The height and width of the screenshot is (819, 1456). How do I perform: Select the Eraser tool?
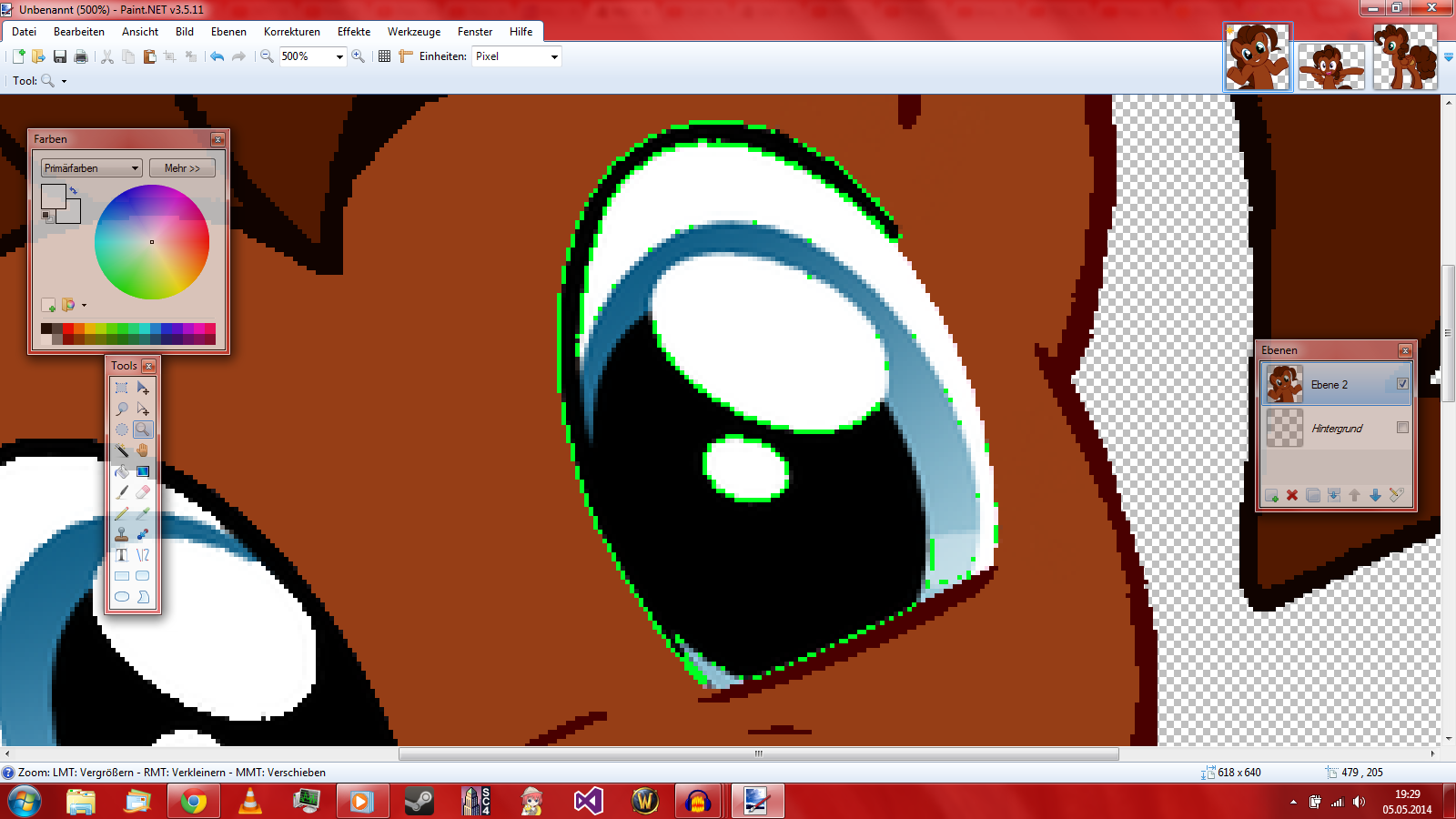point(143,492)
